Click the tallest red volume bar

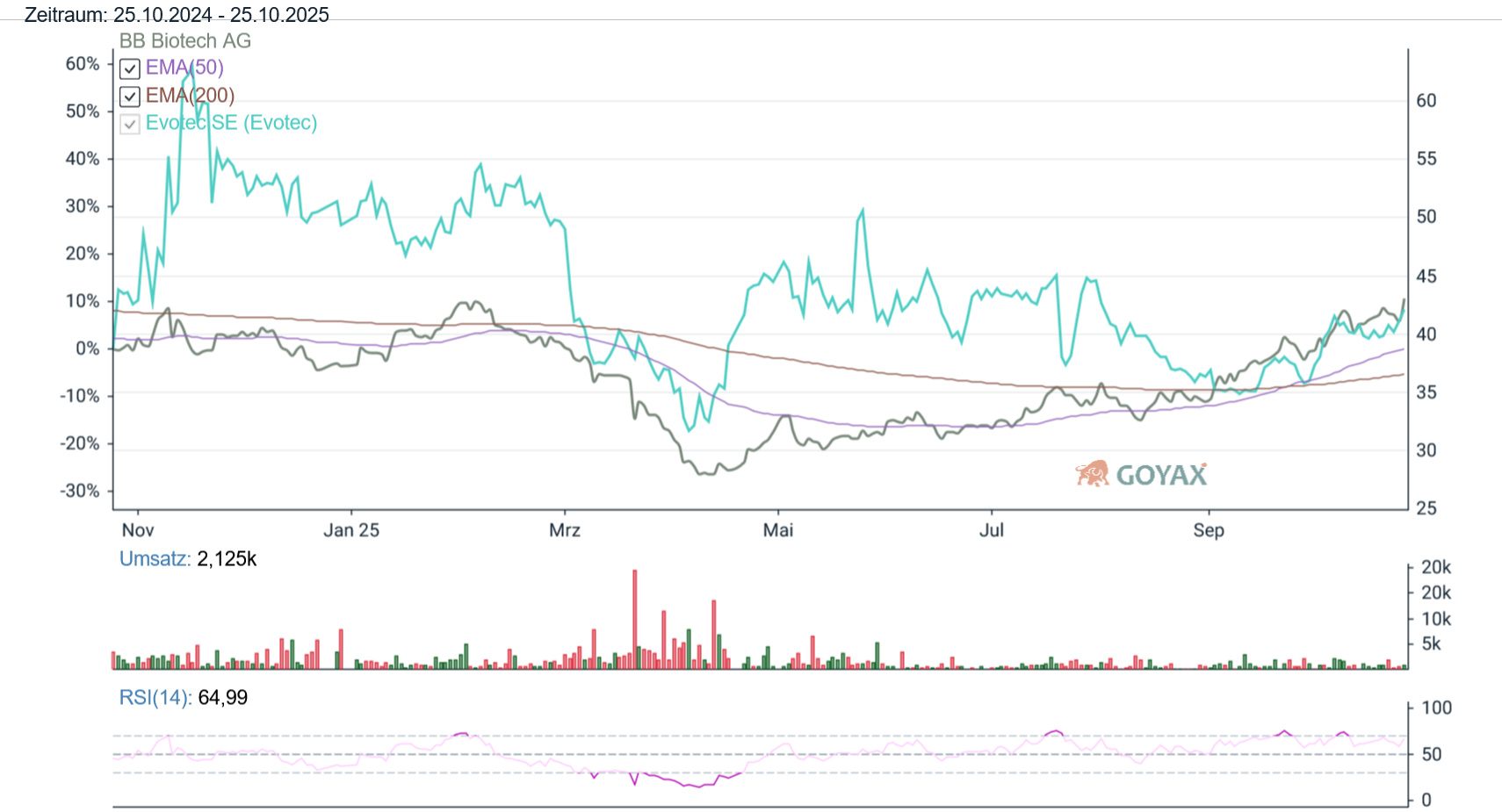[634, 619]
